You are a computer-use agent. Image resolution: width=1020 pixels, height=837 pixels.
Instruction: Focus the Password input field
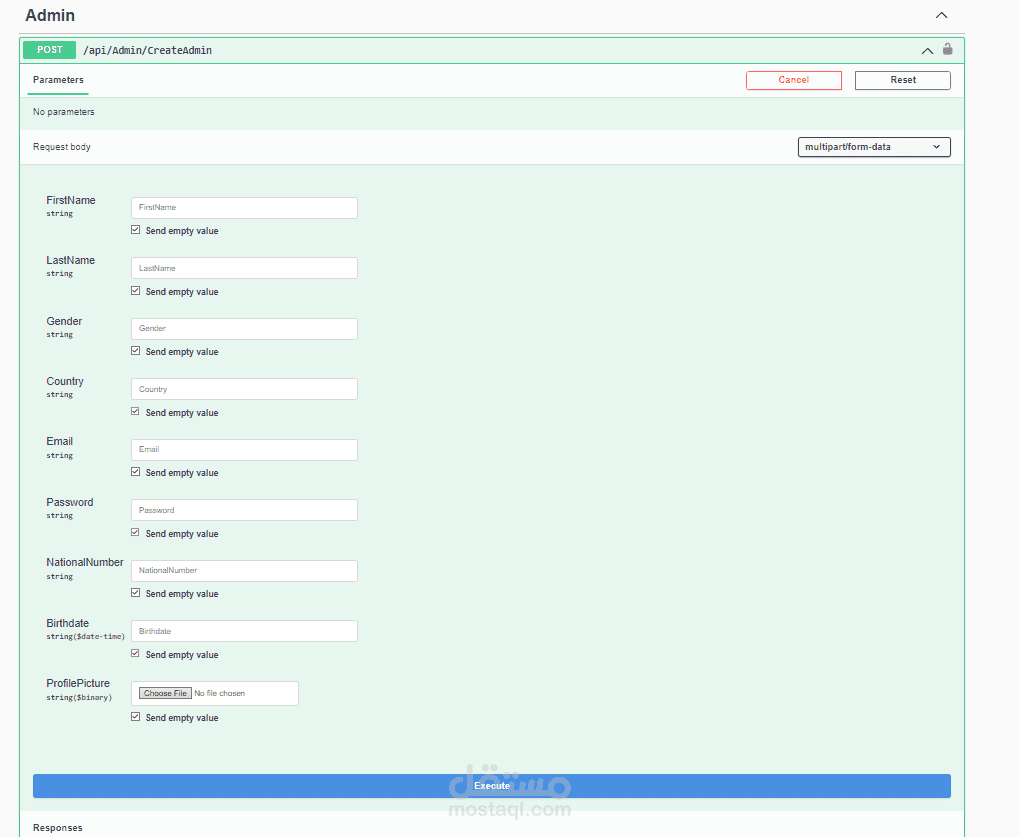click(244, 510)
